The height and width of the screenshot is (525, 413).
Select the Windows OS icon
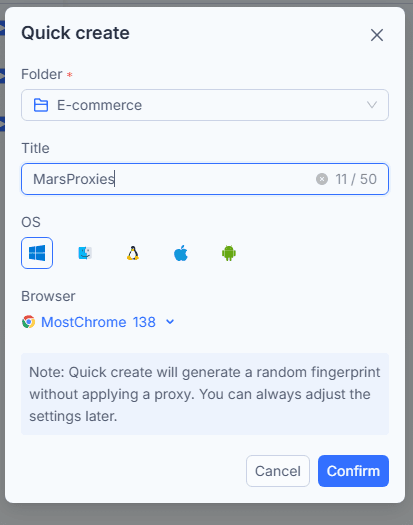(37, 253)
